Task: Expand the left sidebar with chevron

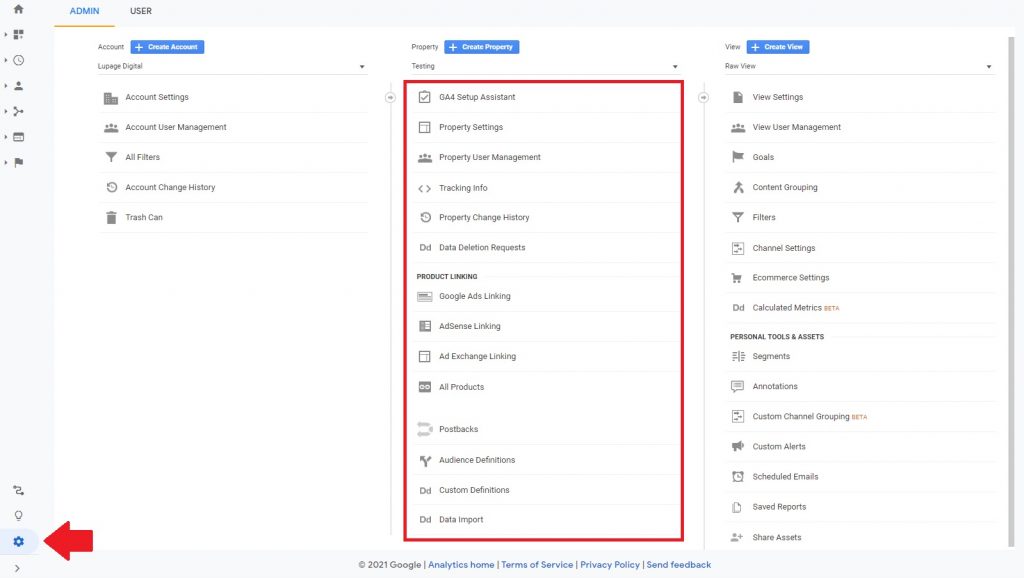Action: tap(17, 568)
